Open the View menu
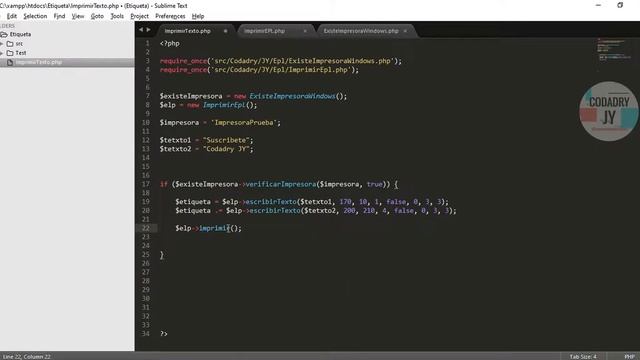 tap(78, 16)
